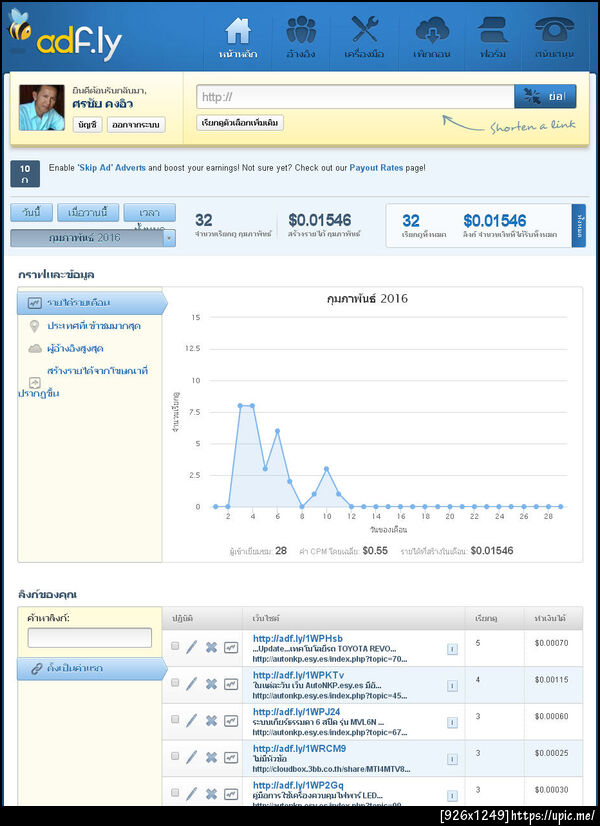The image size is (600, 826).
Task: Tick checkbox for 1WPHsb link row
Action: (175, 646)
